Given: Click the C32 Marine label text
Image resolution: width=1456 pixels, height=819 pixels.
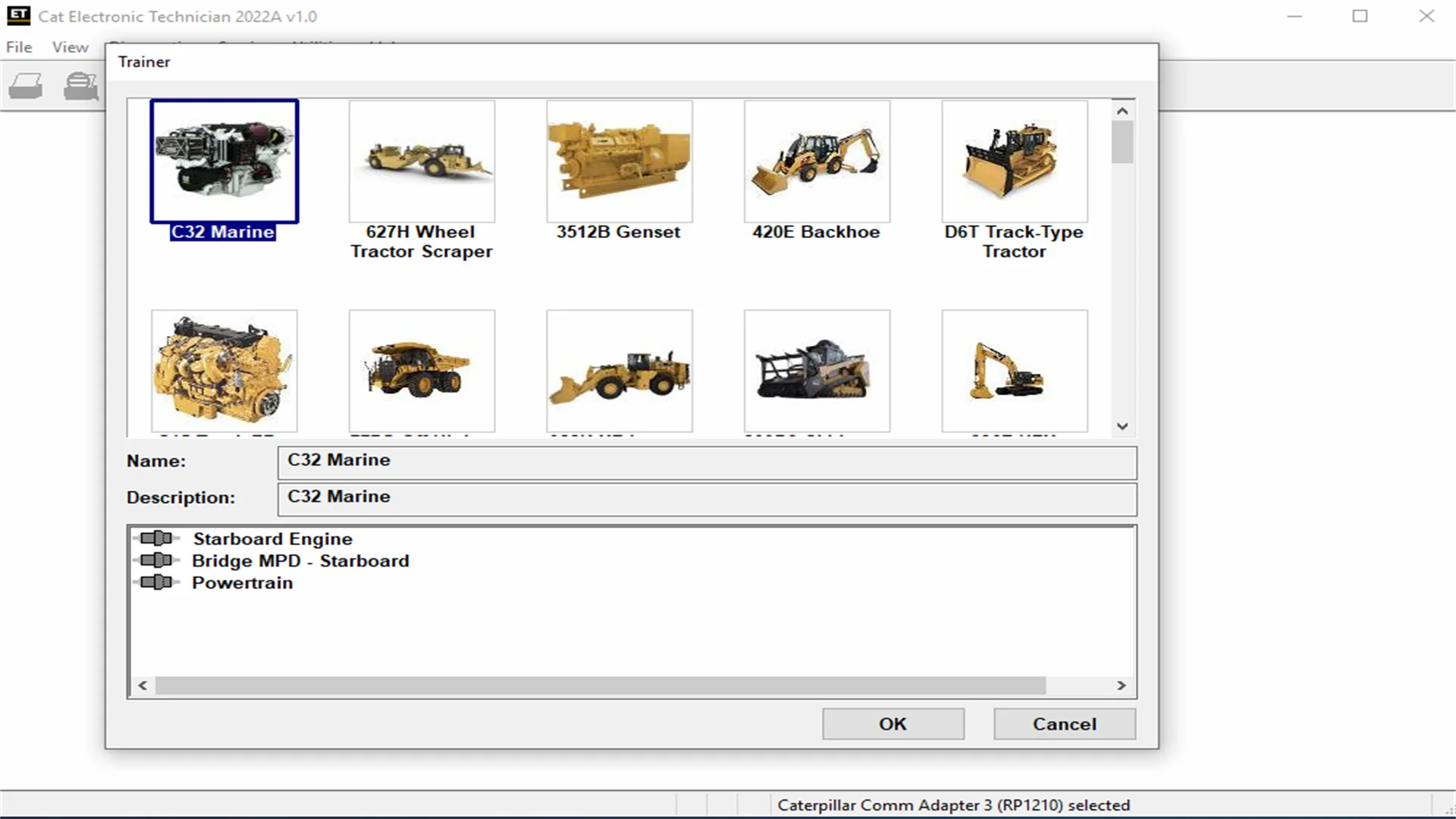Looking at the screenshot, I should pyautogui.click(x=222, y=232).
